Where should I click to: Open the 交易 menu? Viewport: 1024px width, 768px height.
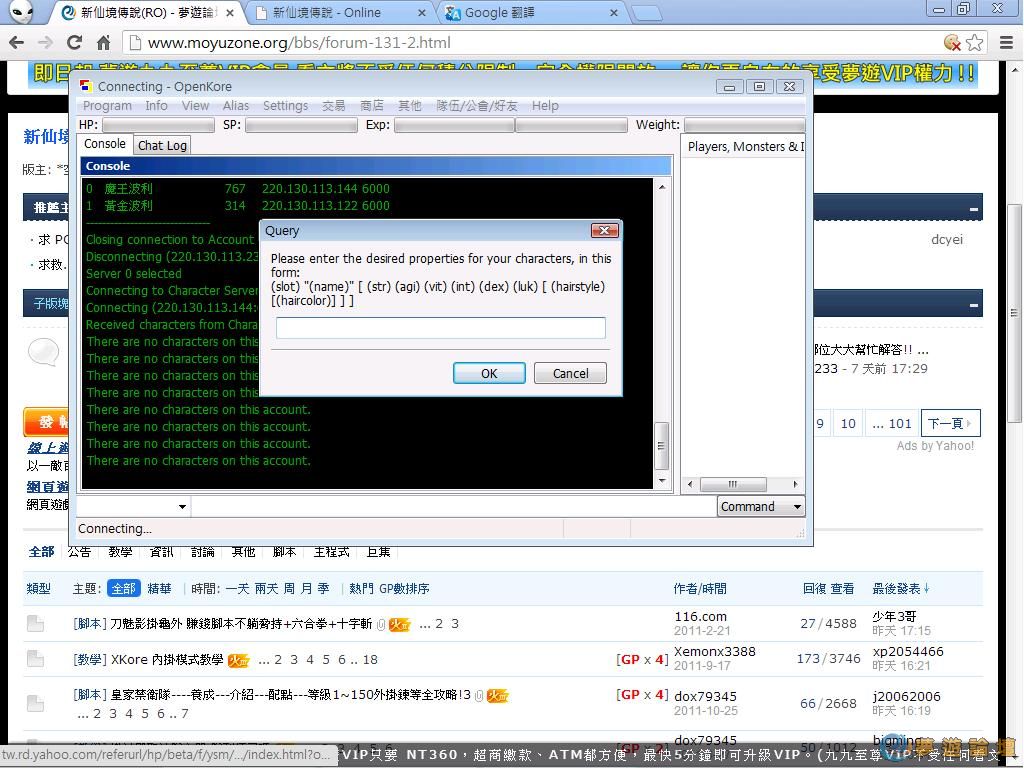(x=334, y=106)
